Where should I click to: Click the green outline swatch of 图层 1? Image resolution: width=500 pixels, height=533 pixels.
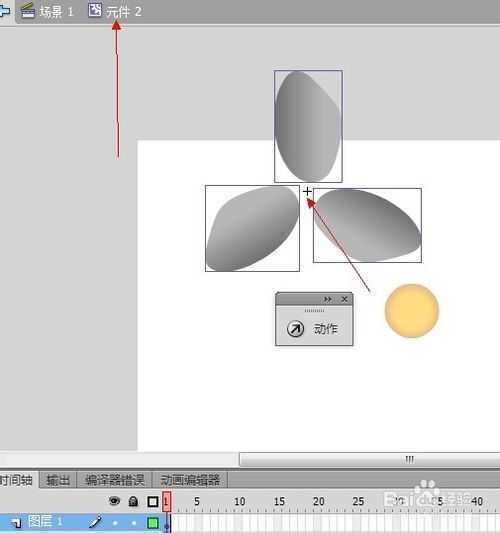[153, 523]
